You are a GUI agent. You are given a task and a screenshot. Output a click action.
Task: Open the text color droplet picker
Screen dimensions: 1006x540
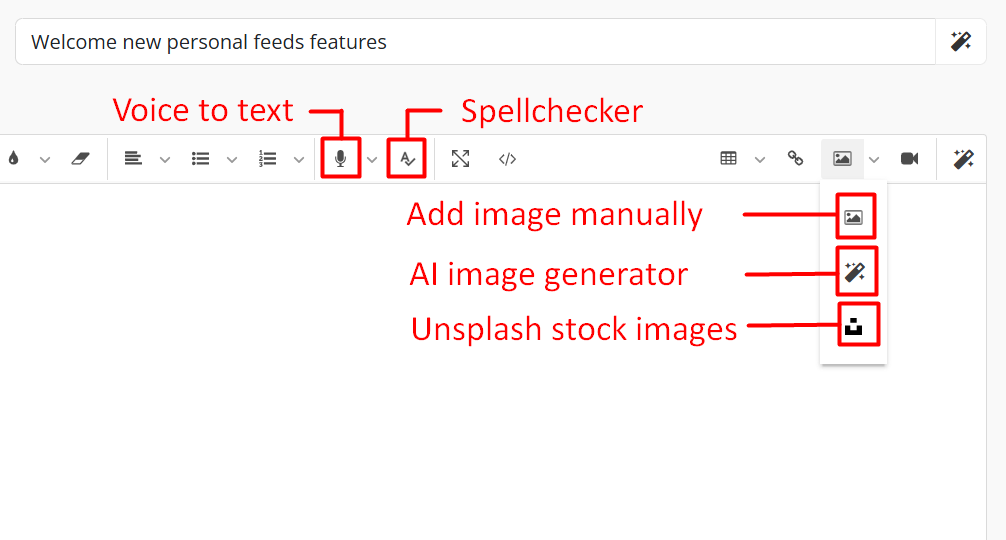[13, 158]
